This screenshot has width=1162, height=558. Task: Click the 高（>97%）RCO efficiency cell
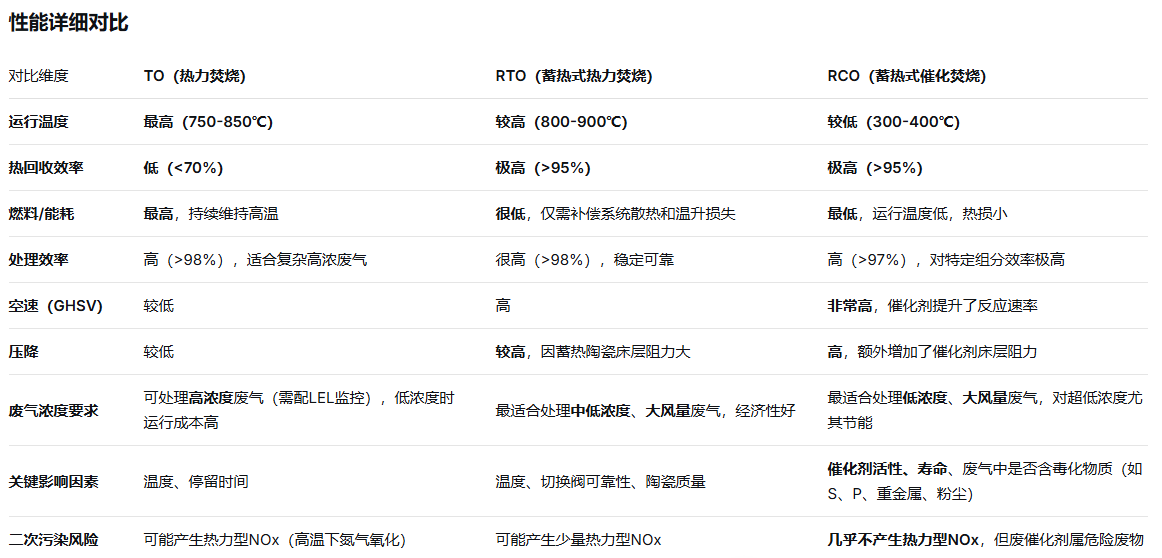(x=945, y=260)
